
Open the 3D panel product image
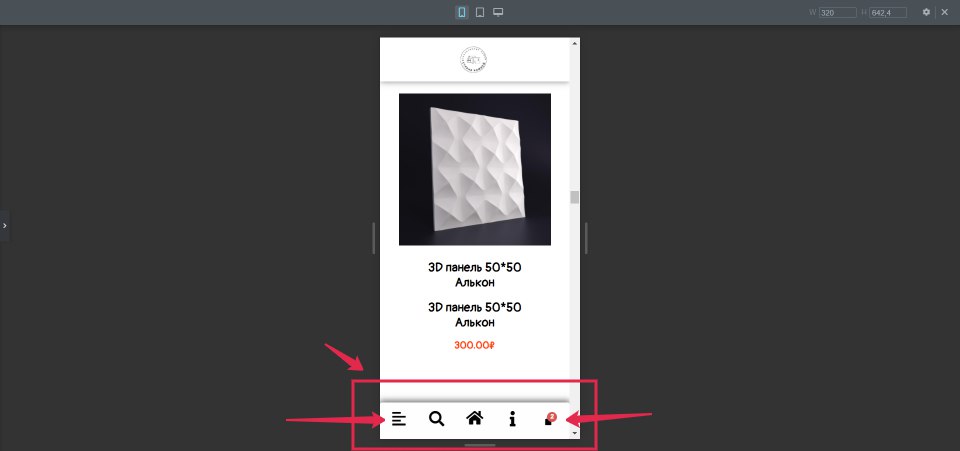click(474, 170)
